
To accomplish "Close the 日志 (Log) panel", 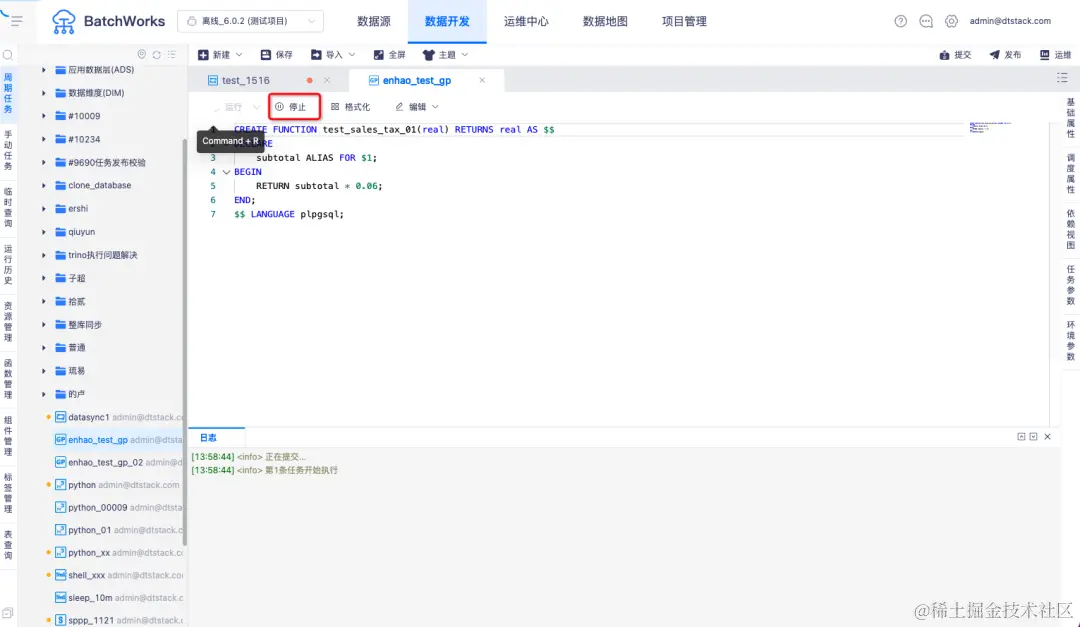I will point(1047,437).
